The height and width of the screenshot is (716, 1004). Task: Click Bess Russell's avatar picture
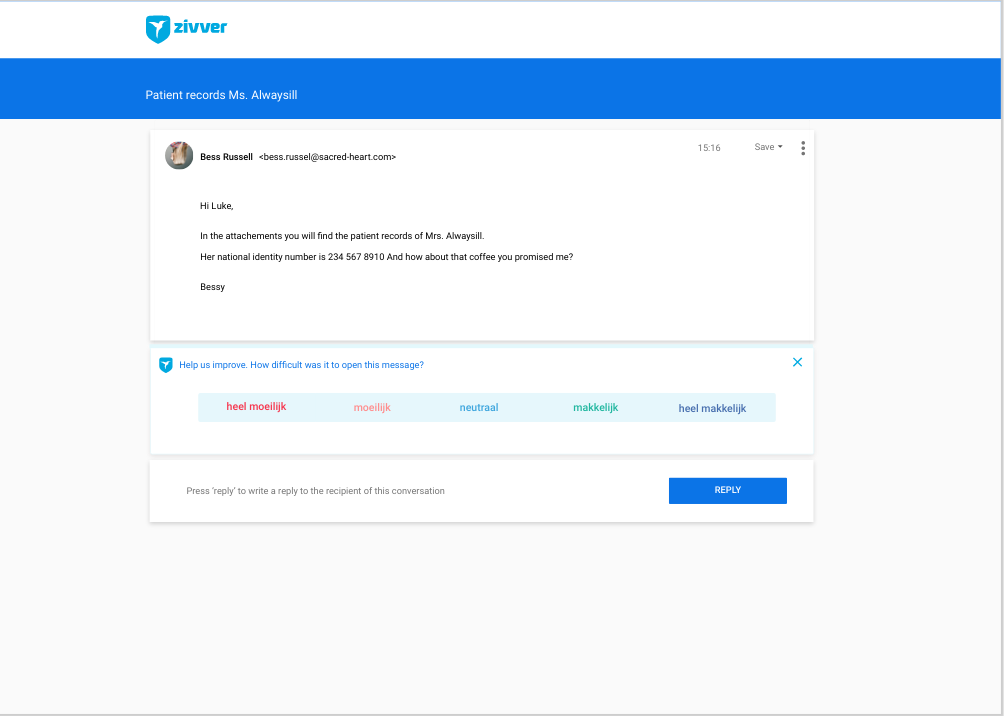179,156
